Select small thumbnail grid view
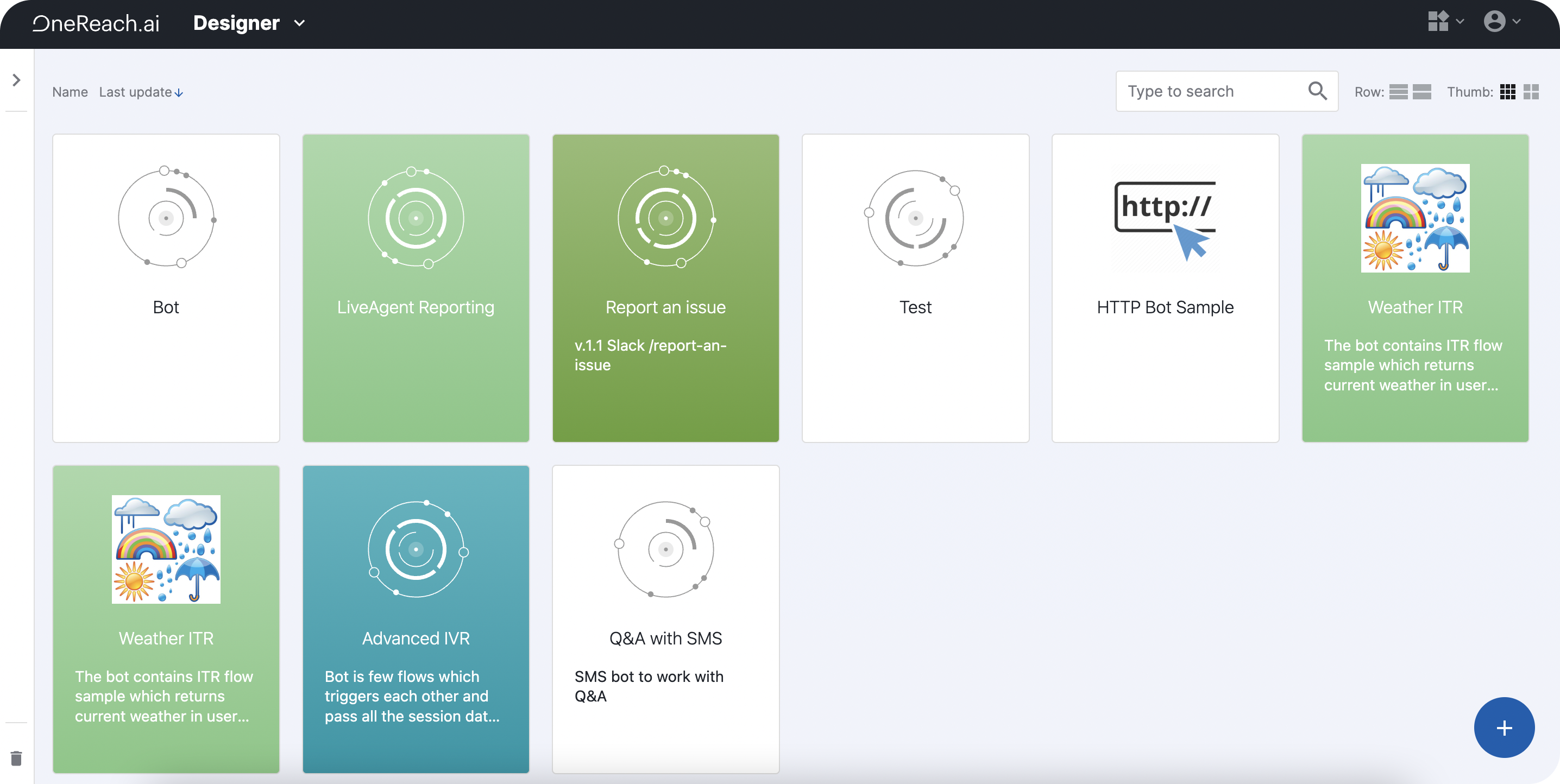 [x=1508, y=92]
